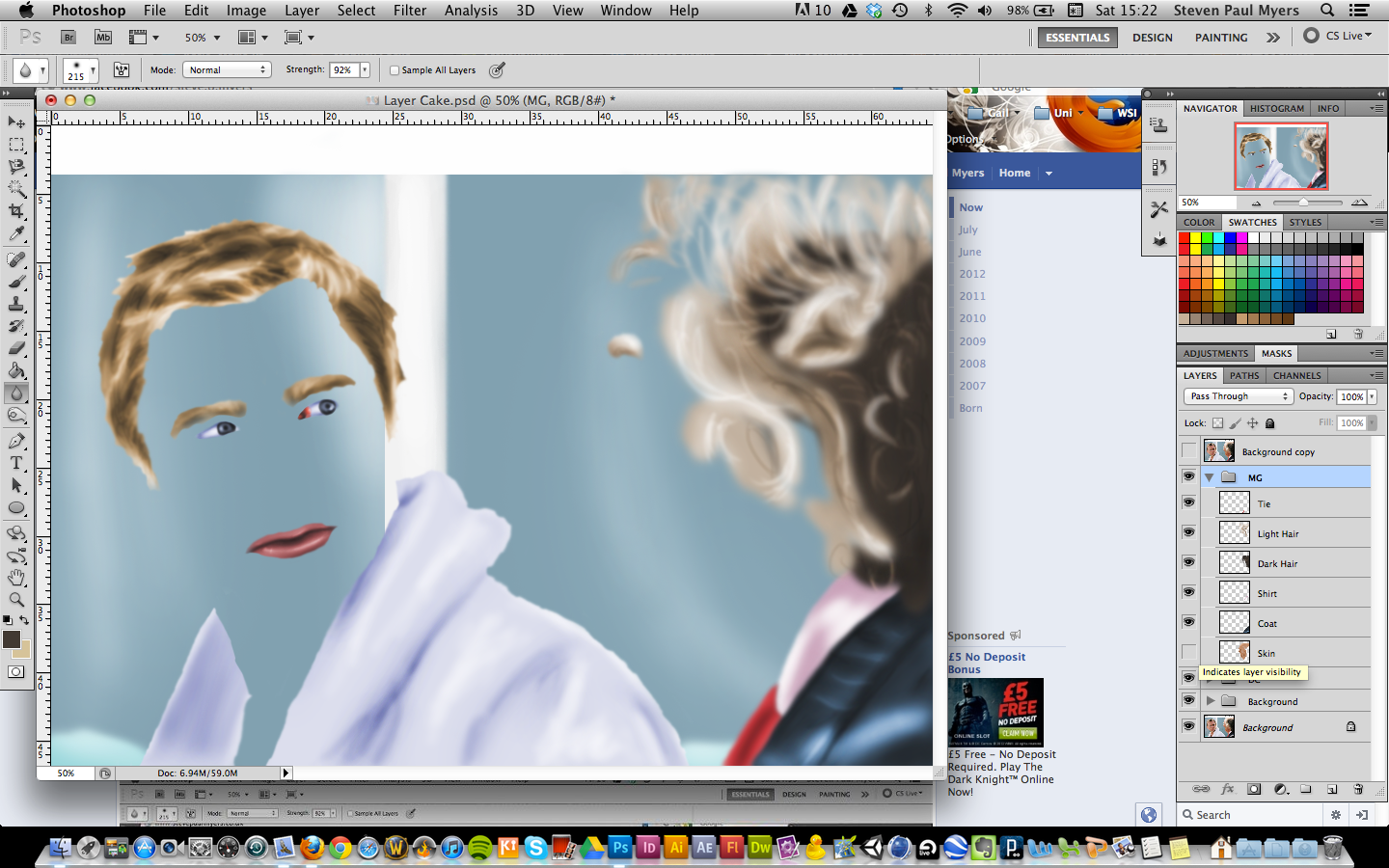Select the Ellipse shape tool

16,508
